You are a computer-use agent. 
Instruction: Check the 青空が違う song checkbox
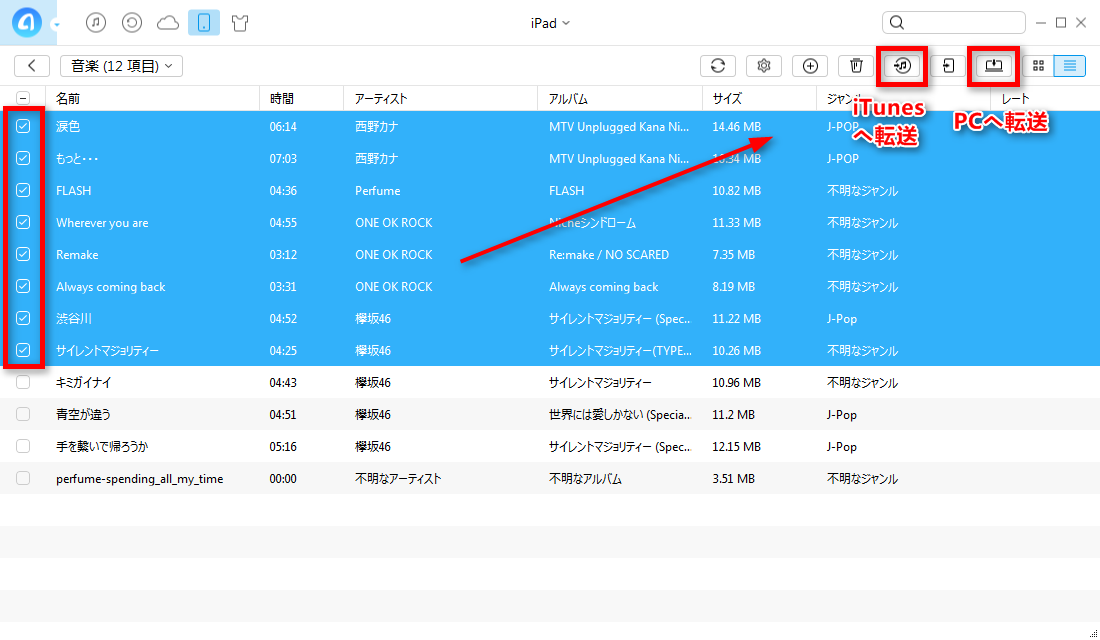coord(23,414)
